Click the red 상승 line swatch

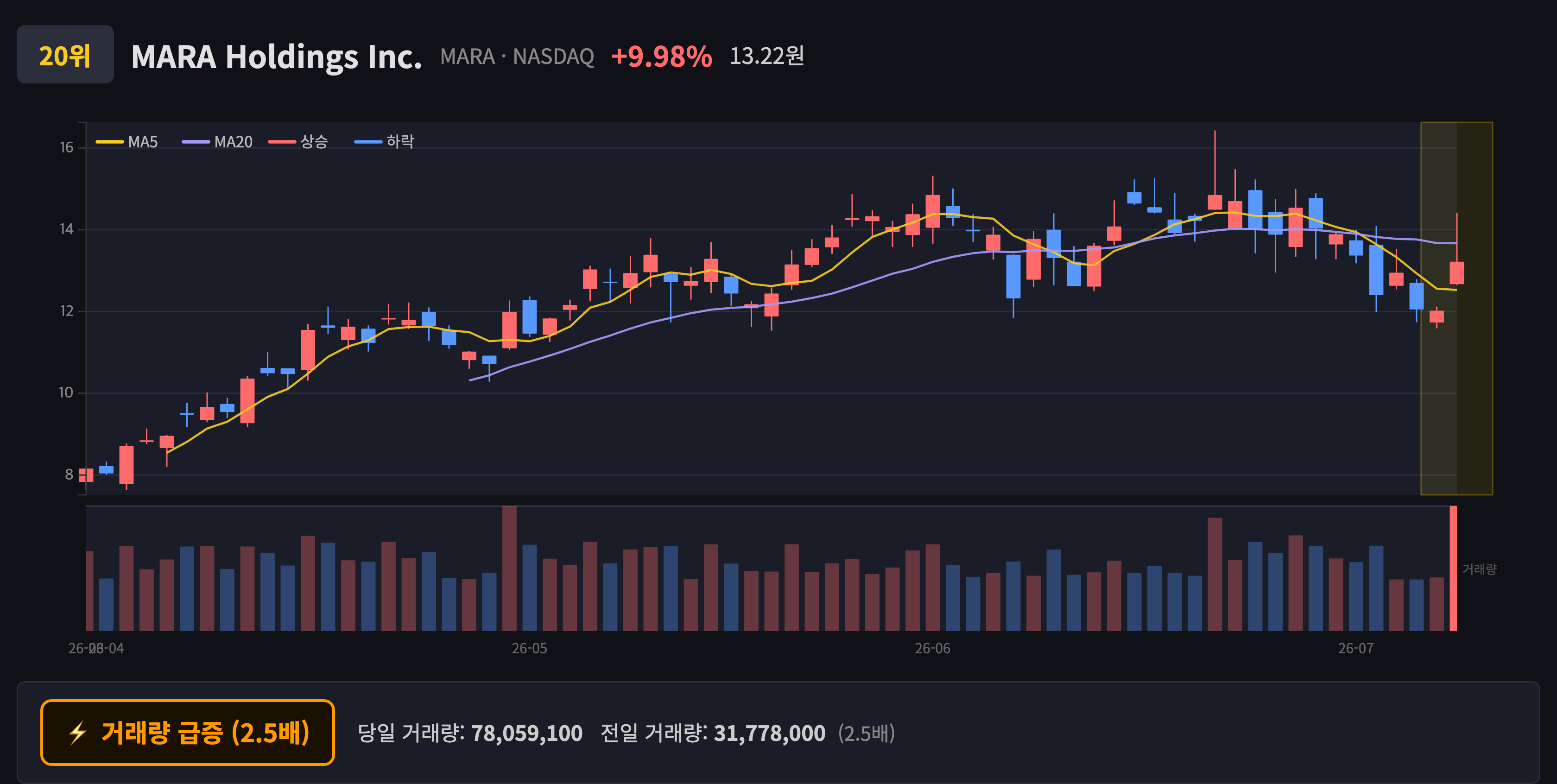coord(283,142)
